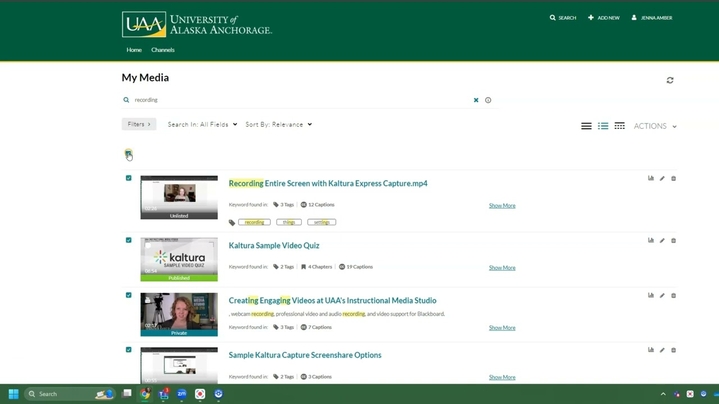
Task: Click the 'settings' tag
Action: point(321,222)
